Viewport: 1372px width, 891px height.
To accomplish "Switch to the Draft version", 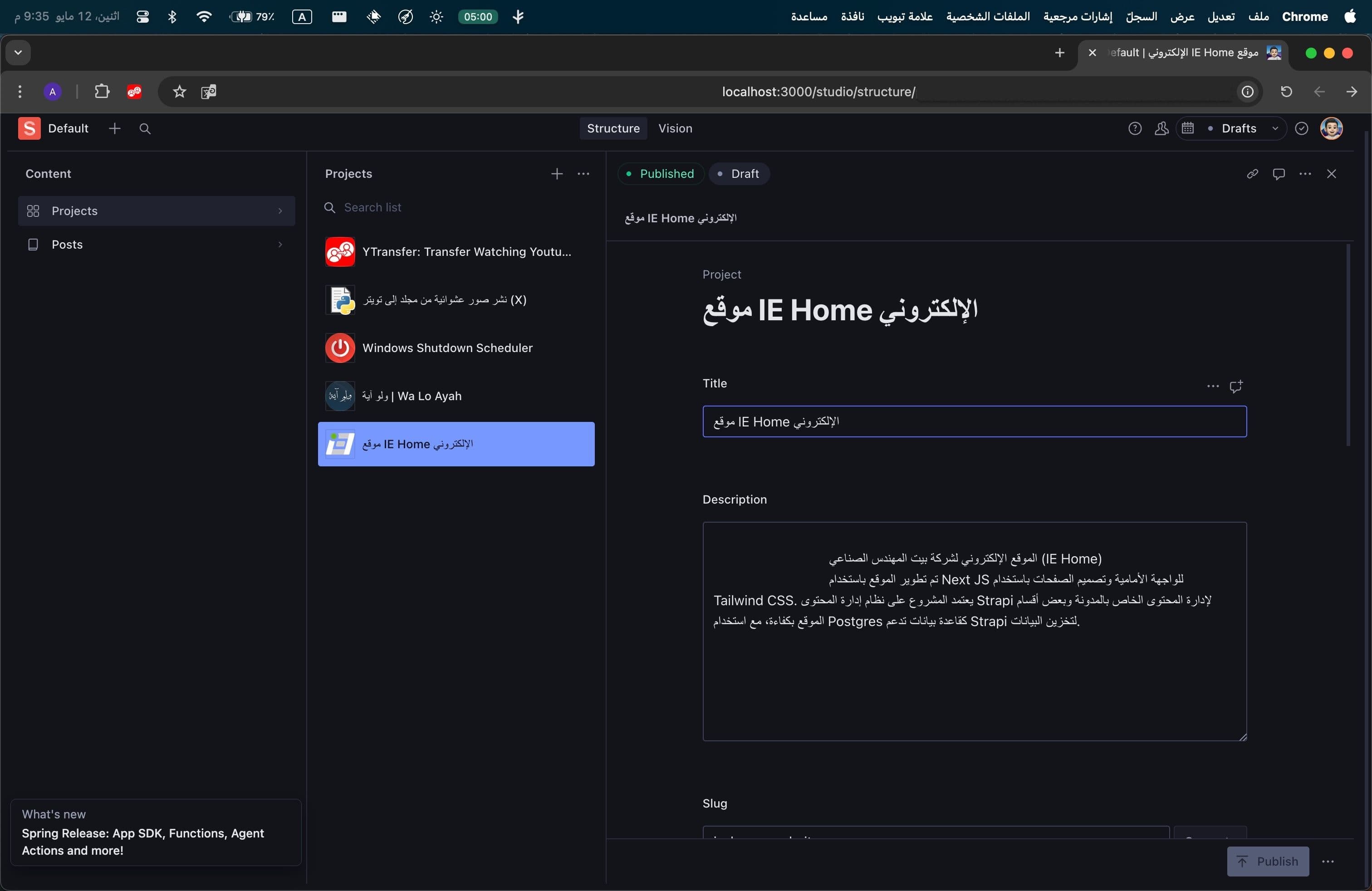I will point(740,174).
